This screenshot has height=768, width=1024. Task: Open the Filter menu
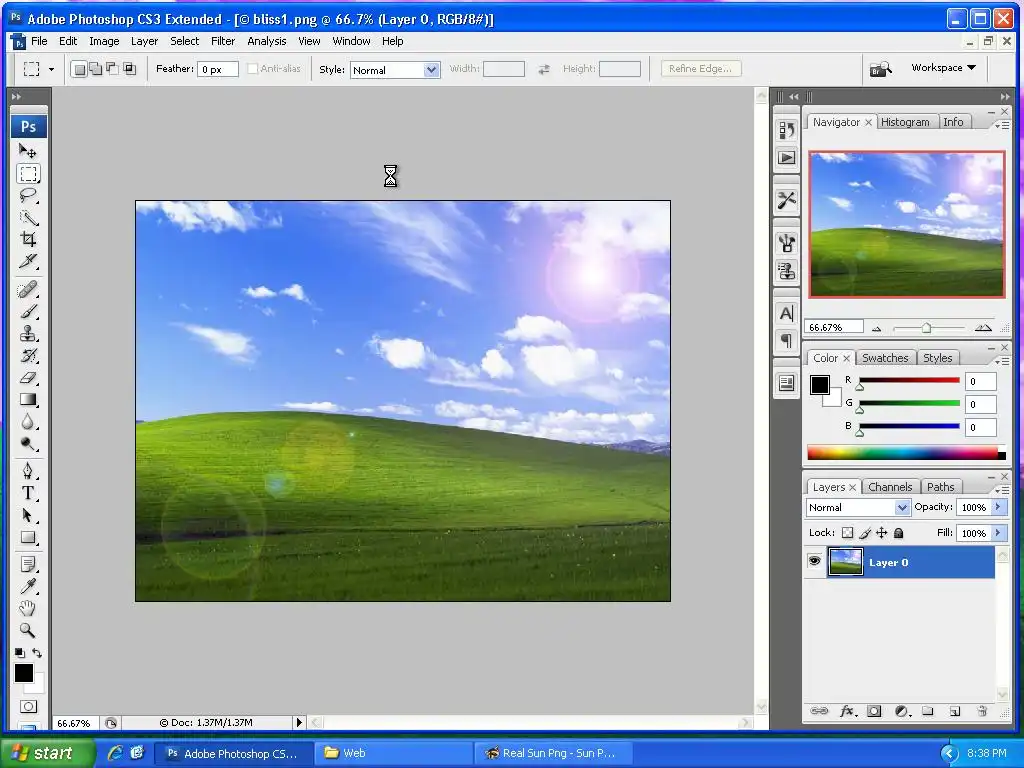point(223,41)
